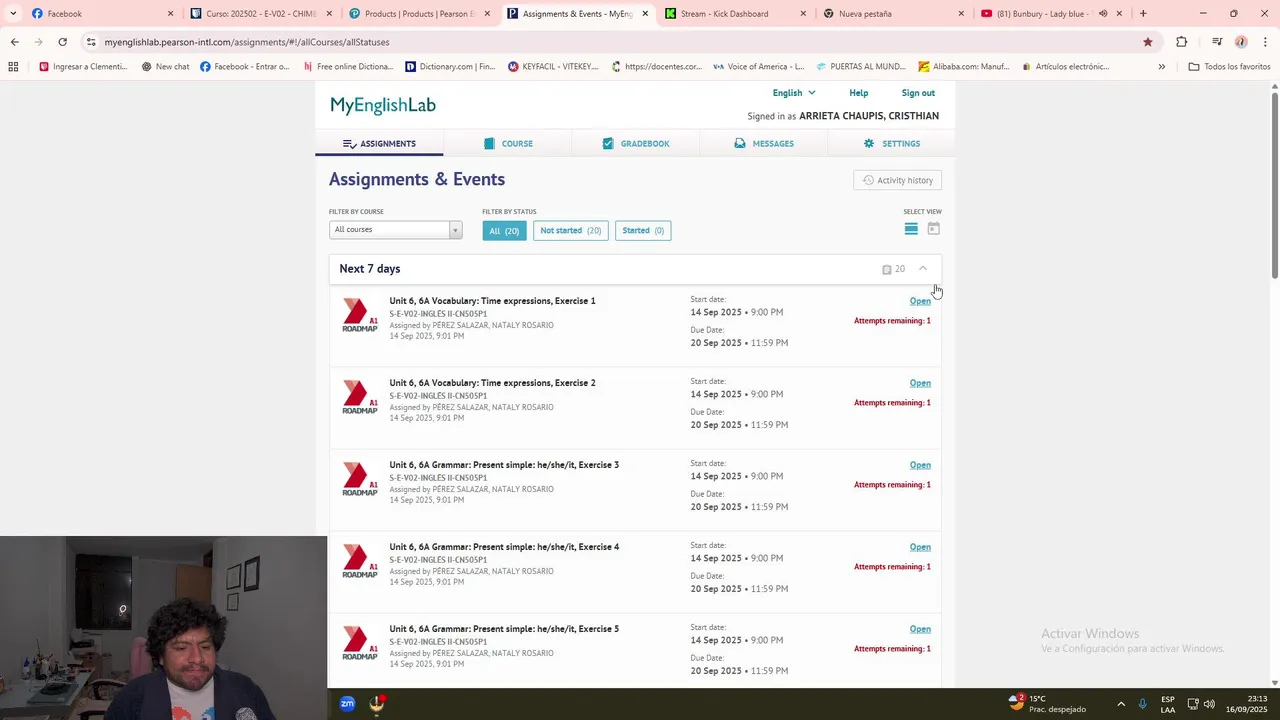The width and height of the screenshot is (1280, 720).
Task: Open Vocabulary Time expressions Exercise 1
Action: coord(920,301)
